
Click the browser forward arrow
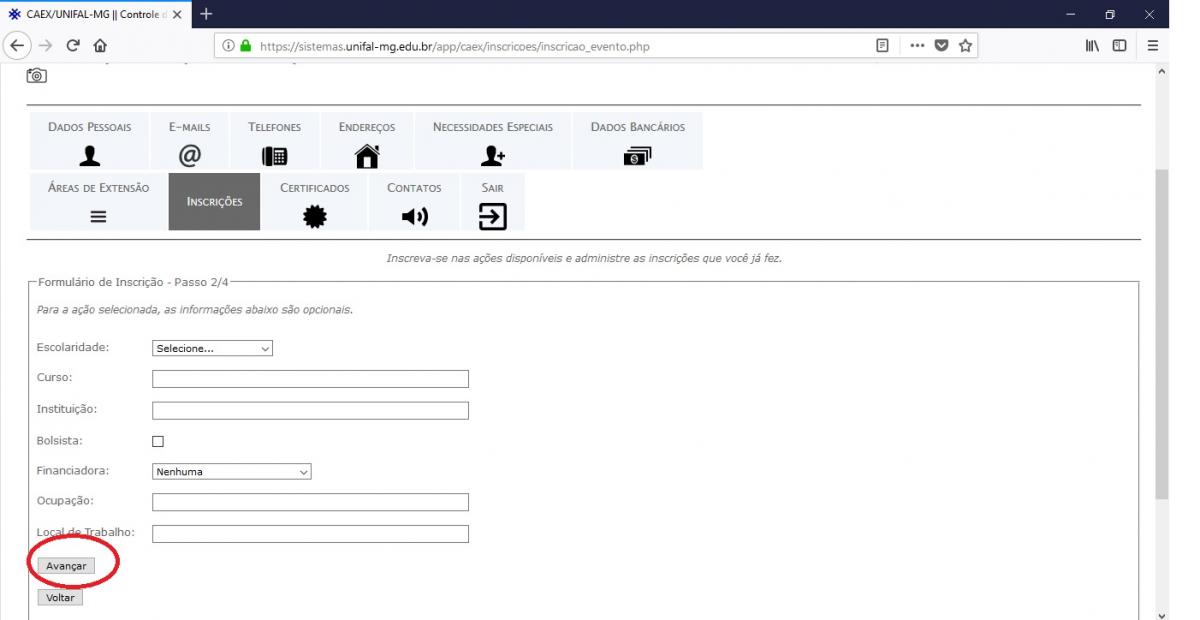(x=46, y=45)
